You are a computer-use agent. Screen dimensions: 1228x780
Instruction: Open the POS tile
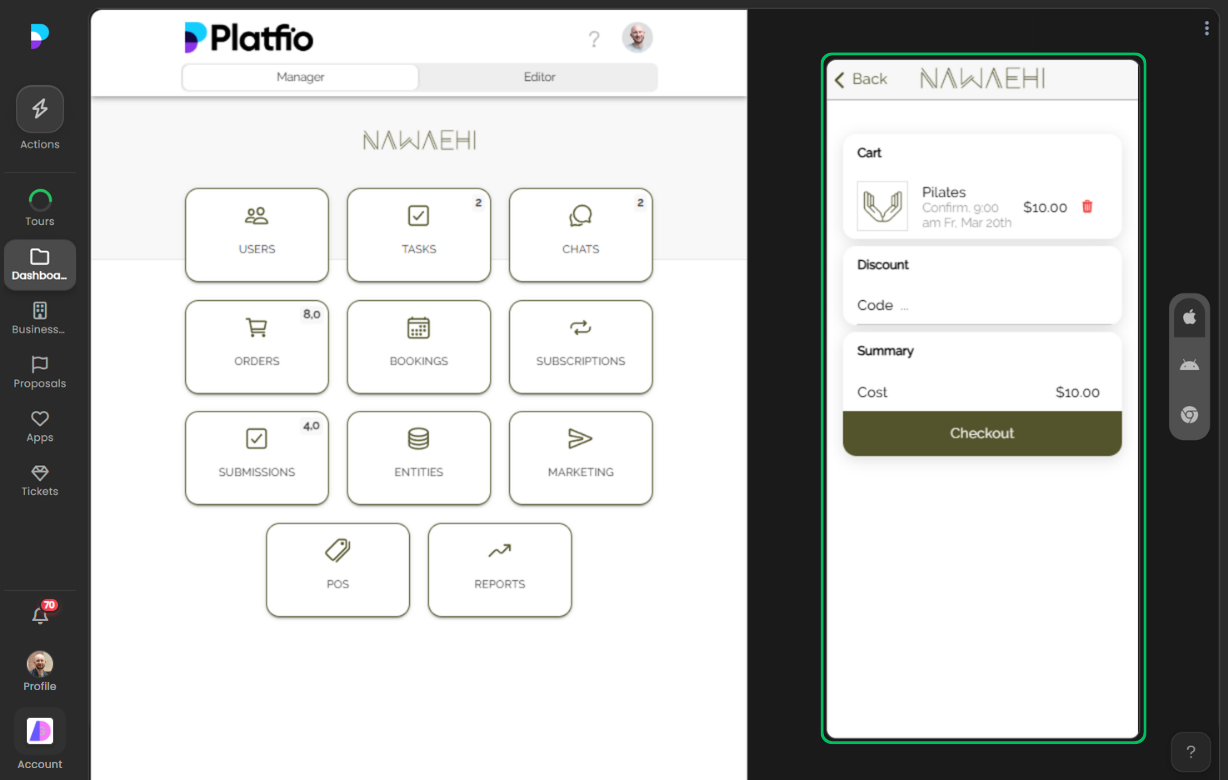pos(337,570)
